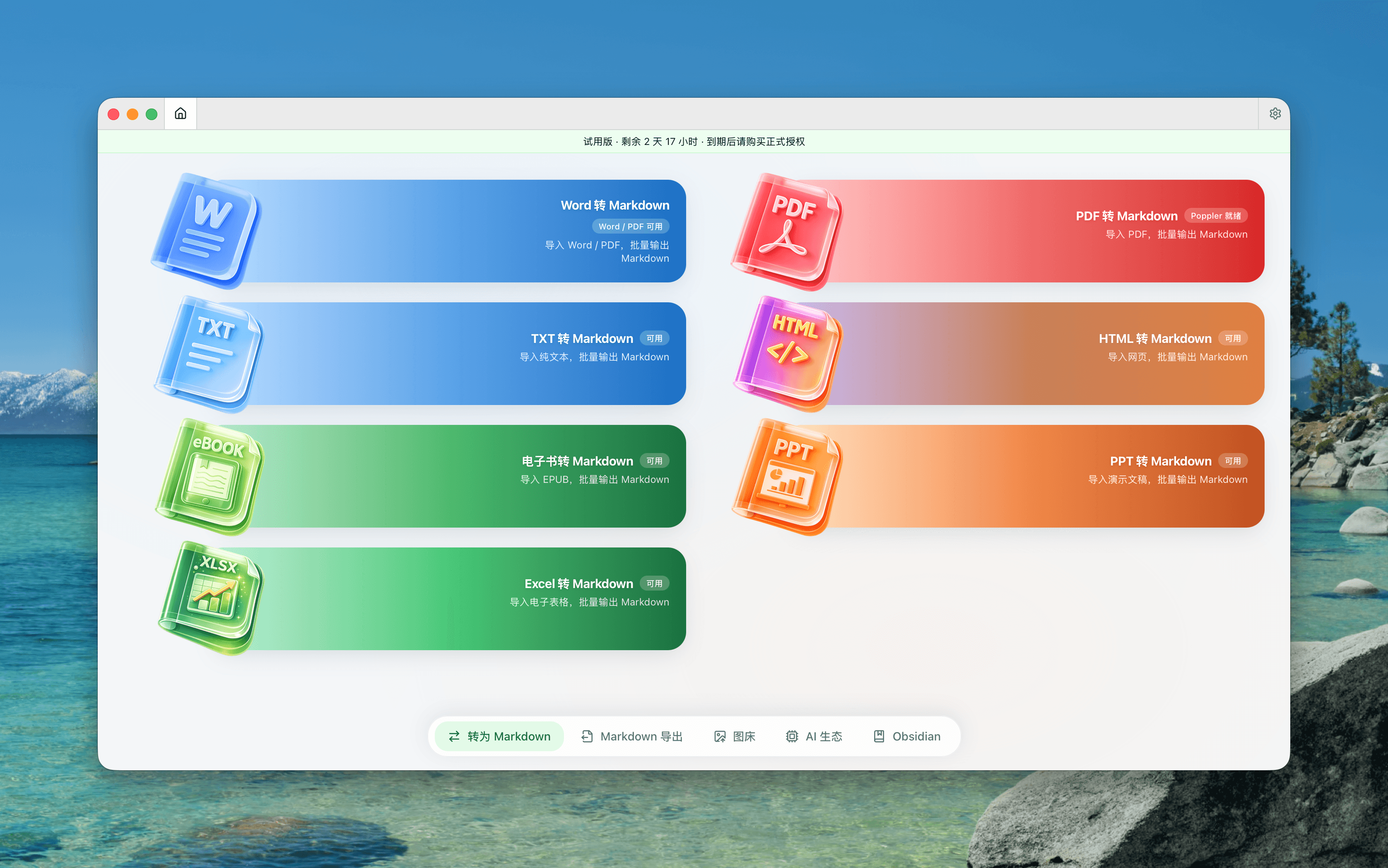Image resolution: width=1388 pixels, height=868 pixels.
Task: Click the picture icon beside 图床
Action: point(720,736)
